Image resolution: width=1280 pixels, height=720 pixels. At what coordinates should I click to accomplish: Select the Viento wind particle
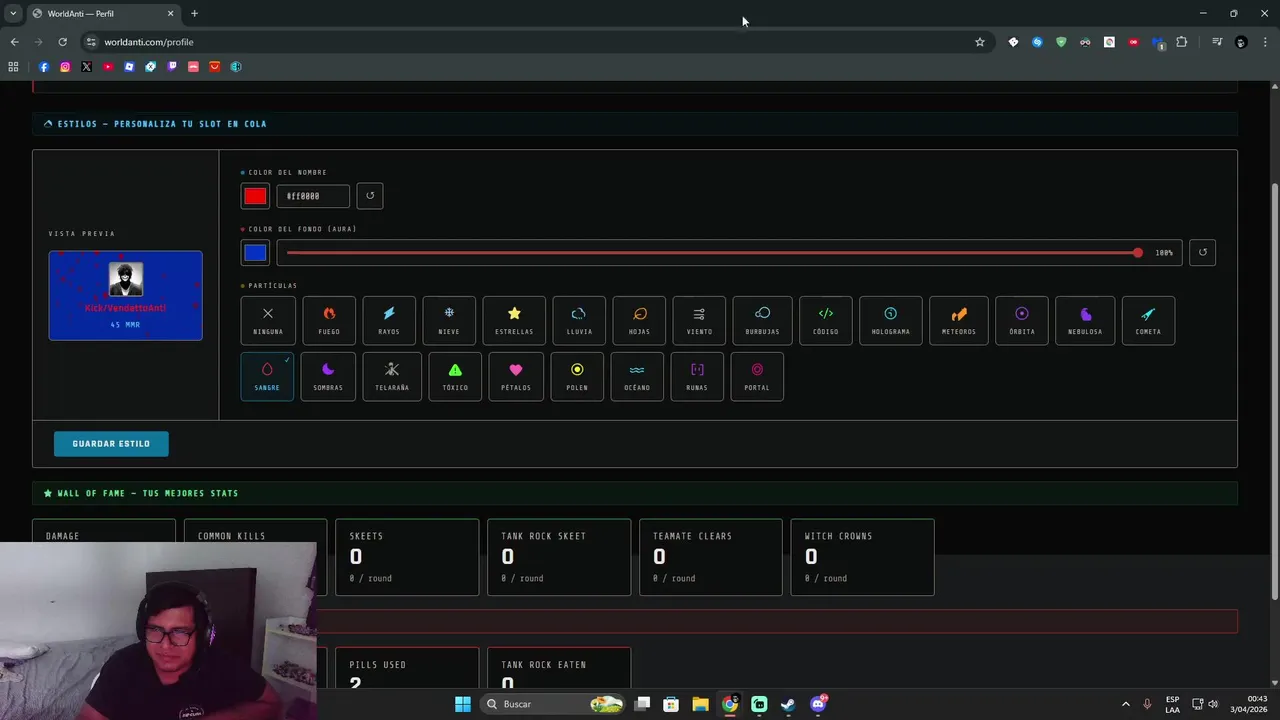tap(699, 320)
